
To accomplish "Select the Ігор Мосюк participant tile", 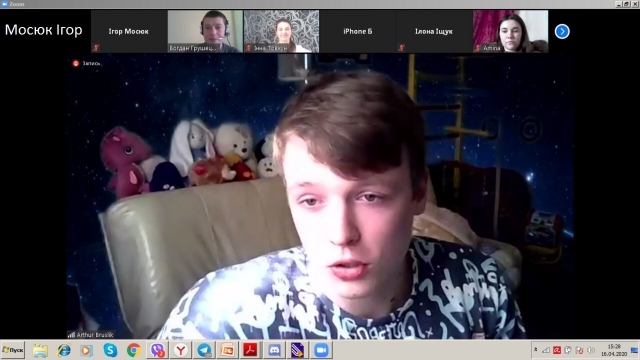I will 128,31.
